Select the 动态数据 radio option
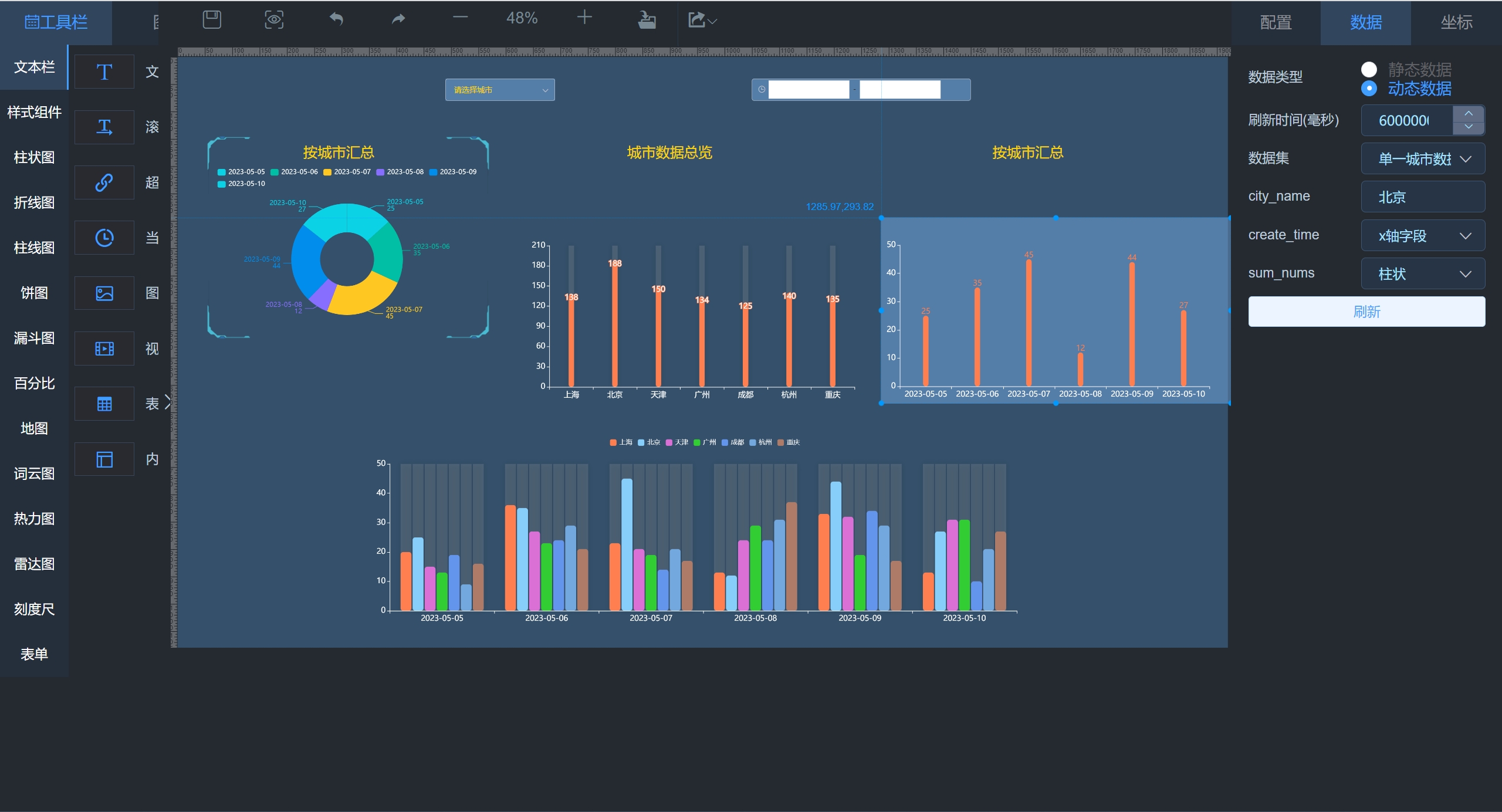This screenshot has width=1502, height=812. point(1369,89)
